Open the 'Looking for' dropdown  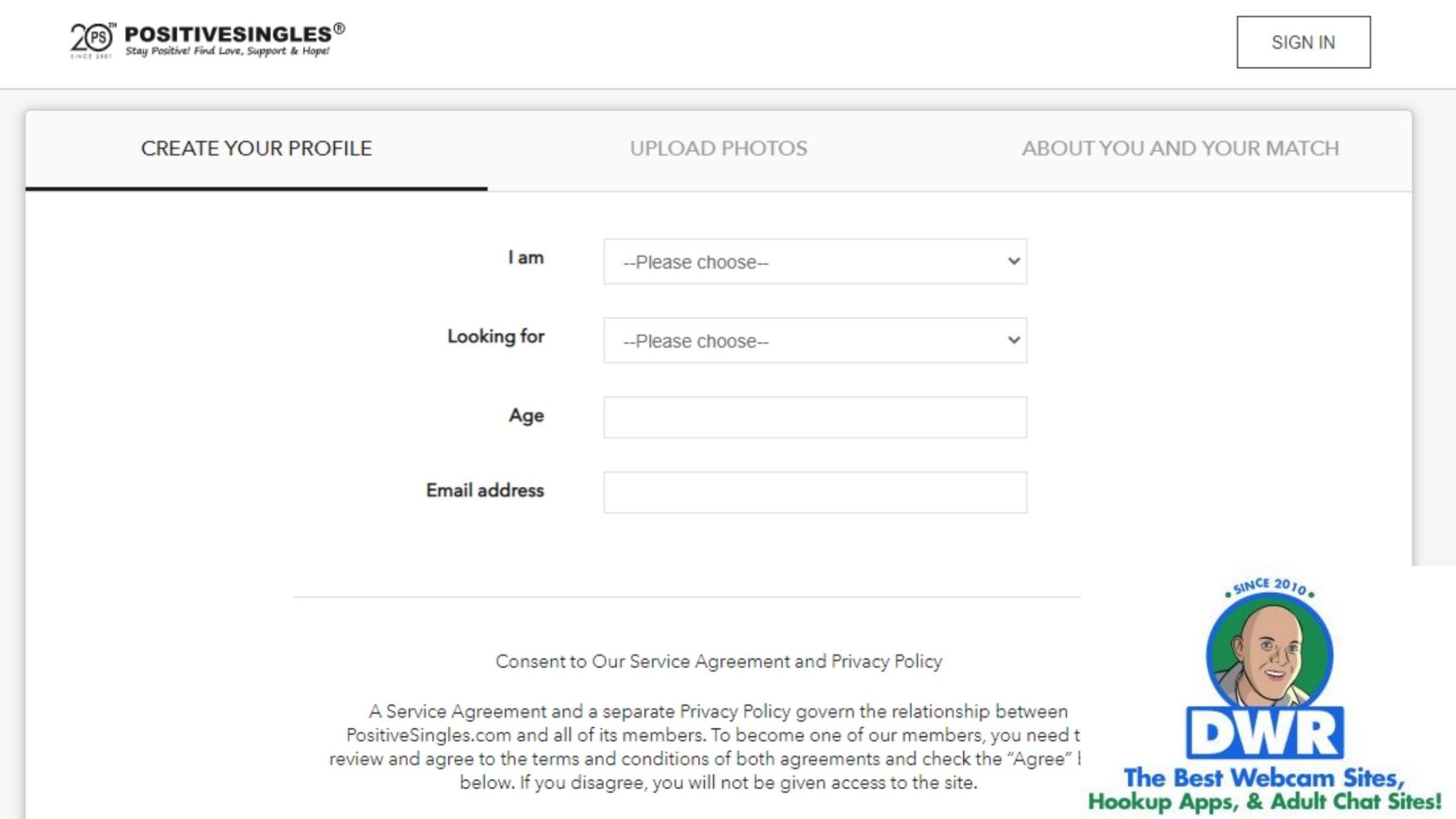coord(814,340)
